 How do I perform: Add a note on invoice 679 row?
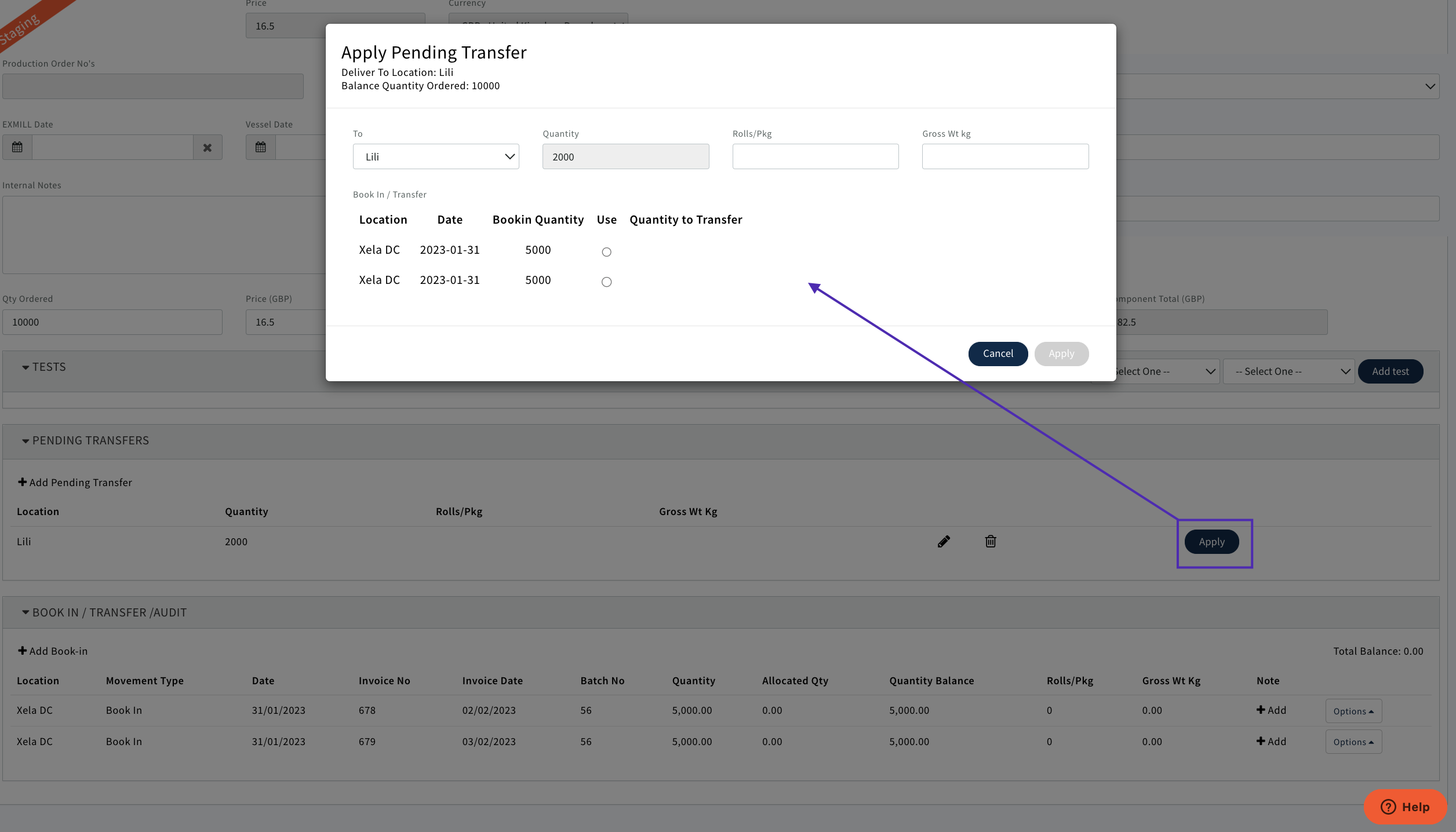[1271, 741]
